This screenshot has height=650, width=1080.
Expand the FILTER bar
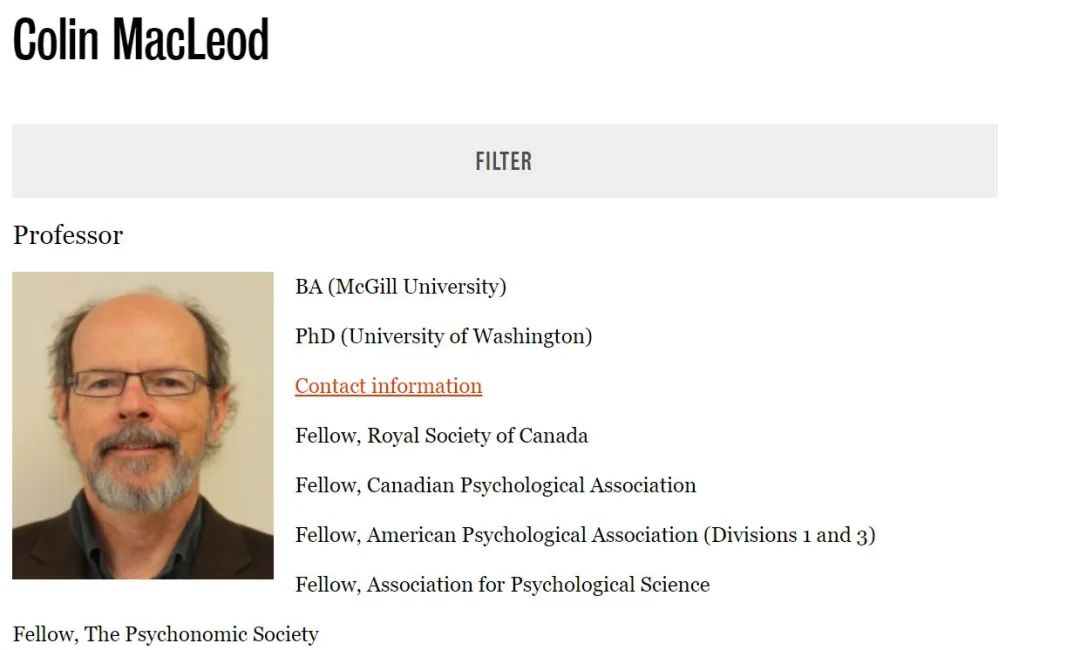pos(504,161)
